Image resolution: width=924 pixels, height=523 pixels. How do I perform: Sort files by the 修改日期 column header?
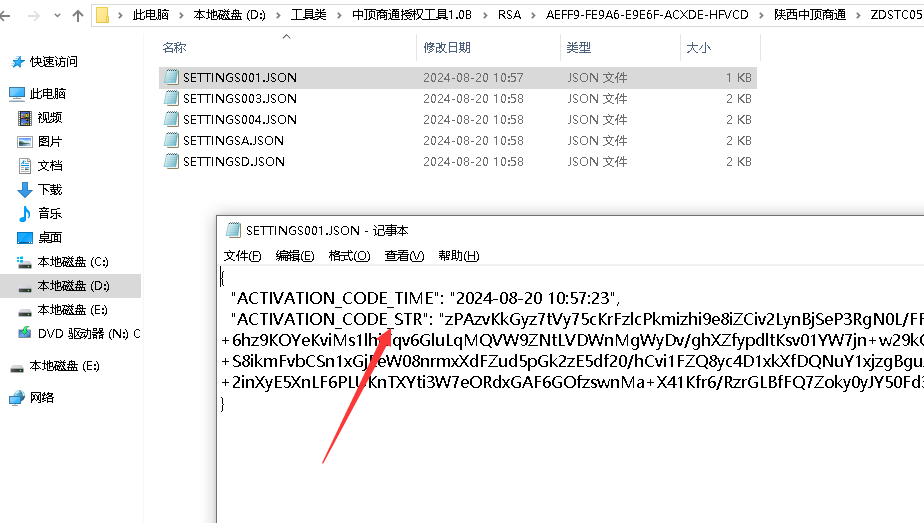(447, 47)
